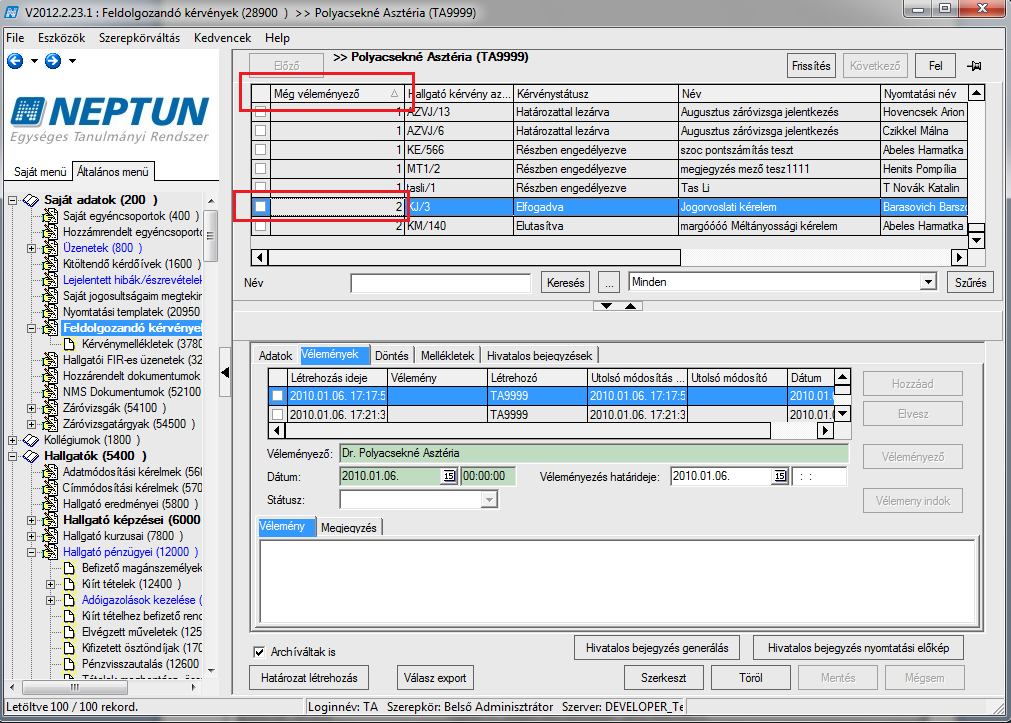Open the forward arrow history dropdown

click(72, 61)
